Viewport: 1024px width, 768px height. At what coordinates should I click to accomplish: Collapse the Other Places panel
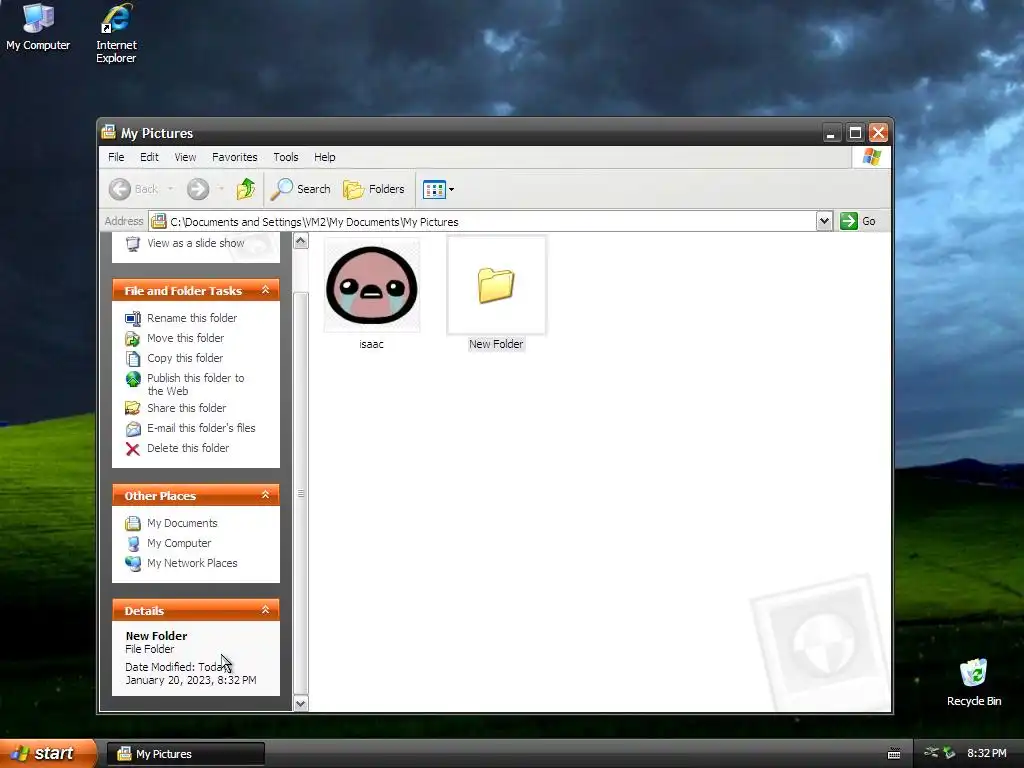265,495
